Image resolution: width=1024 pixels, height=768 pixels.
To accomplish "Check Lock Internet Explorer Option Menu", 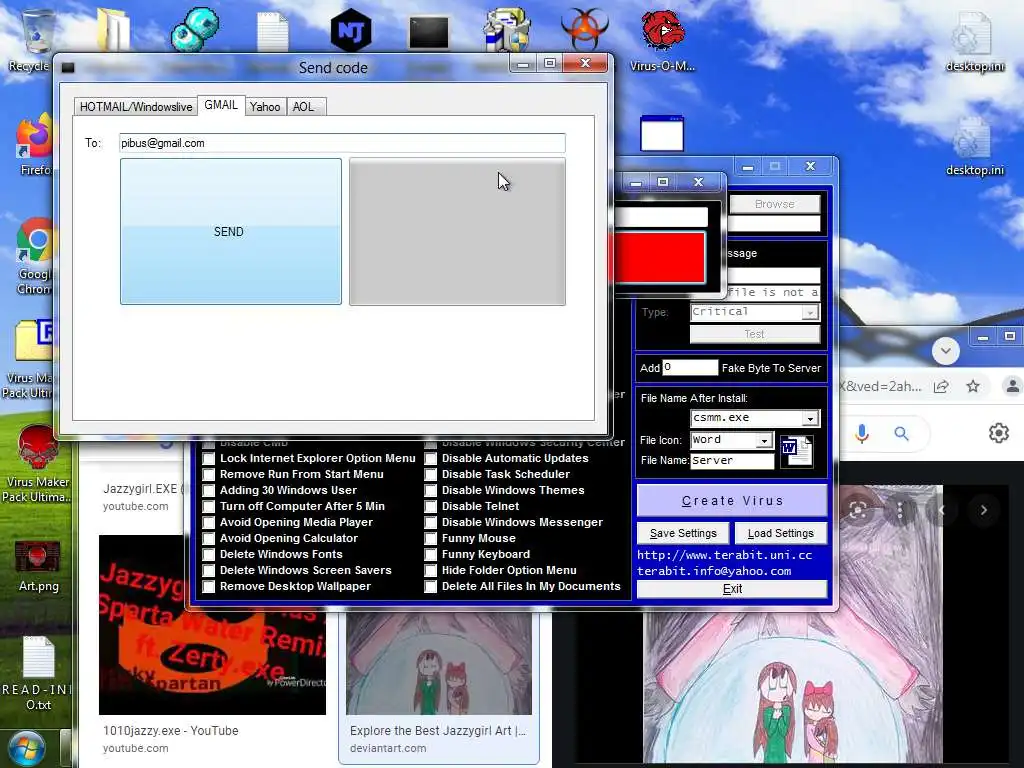I will coord(208,458).
